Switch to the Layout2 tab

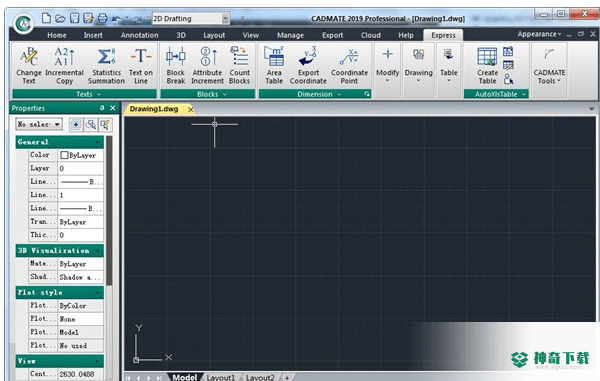click(260, 377)
